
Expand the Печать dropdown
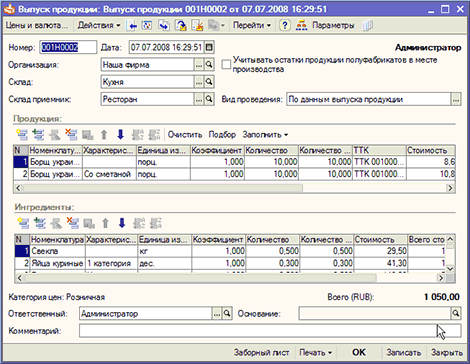tap(315, 352)
